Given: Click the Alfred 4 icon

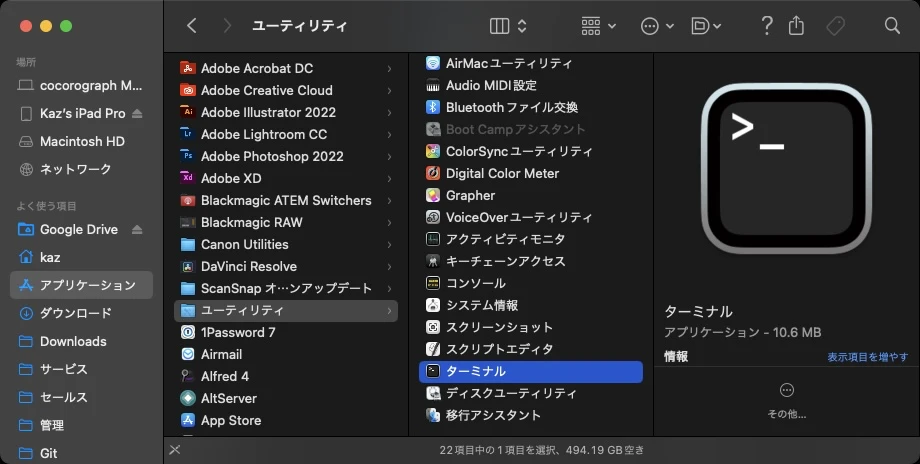Looking at the screenshot, I should click(x=188, y=377).
